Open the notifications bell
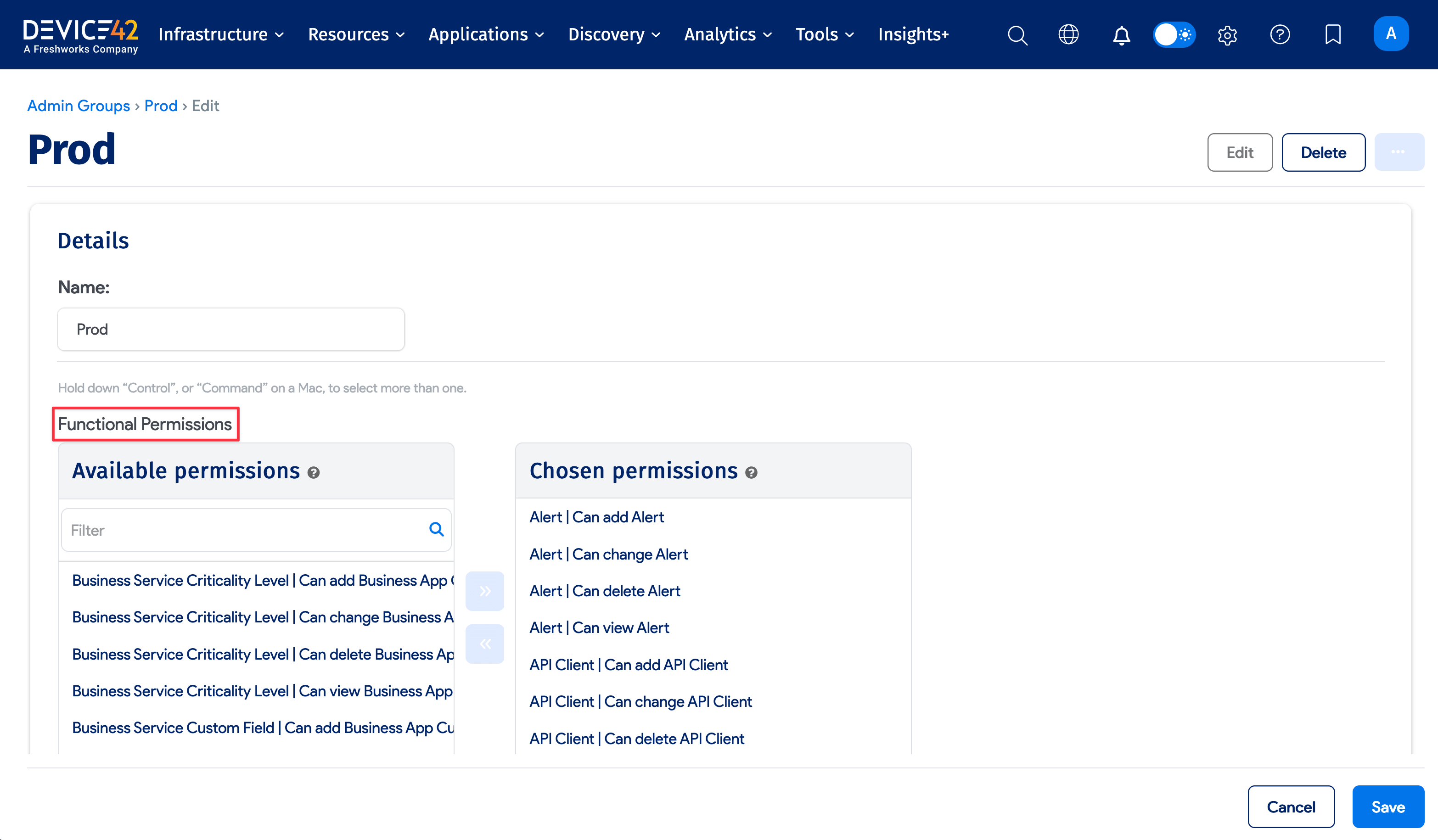The width and height of the screenshot is (1438, 840). click(1121, 35)
